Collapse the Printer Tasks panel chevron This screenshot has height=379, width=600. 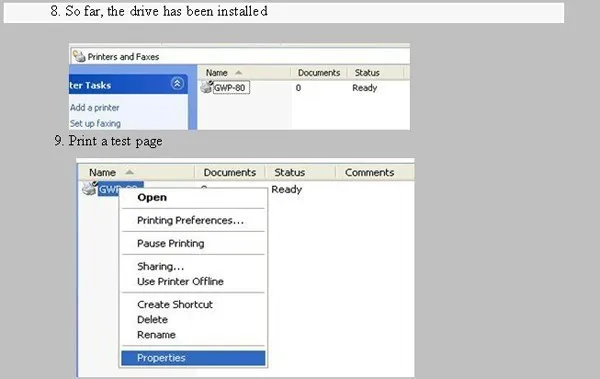pos(177,83)
